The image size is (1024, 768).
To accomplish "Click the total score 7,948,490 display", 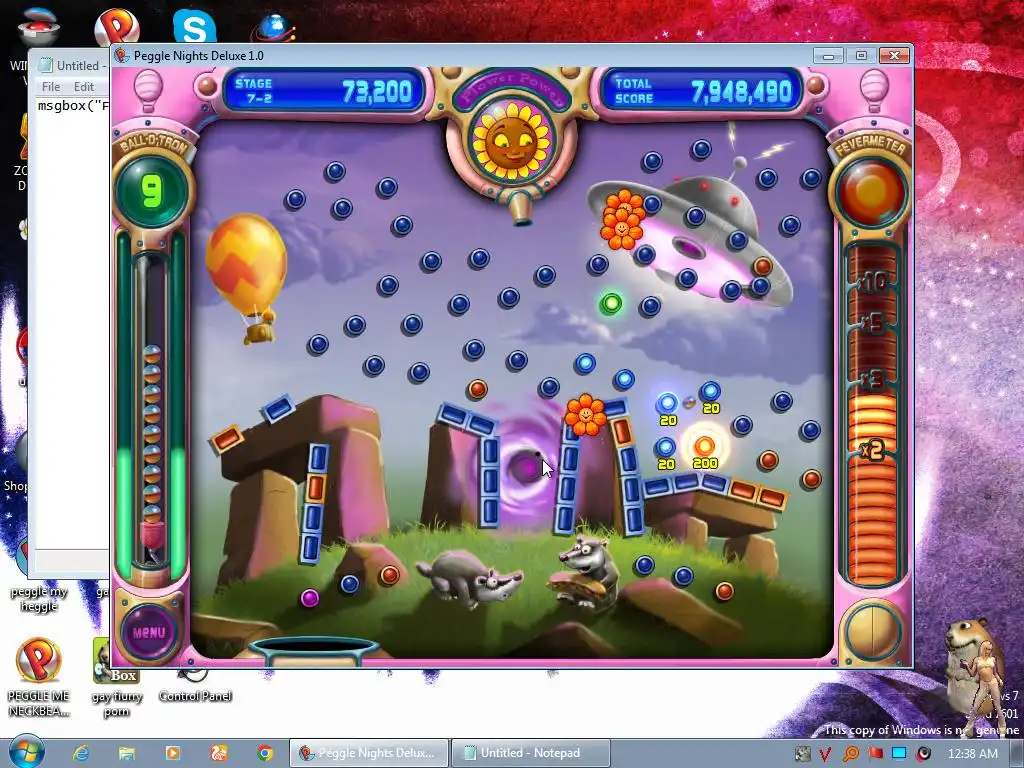I will coord(741,92).
